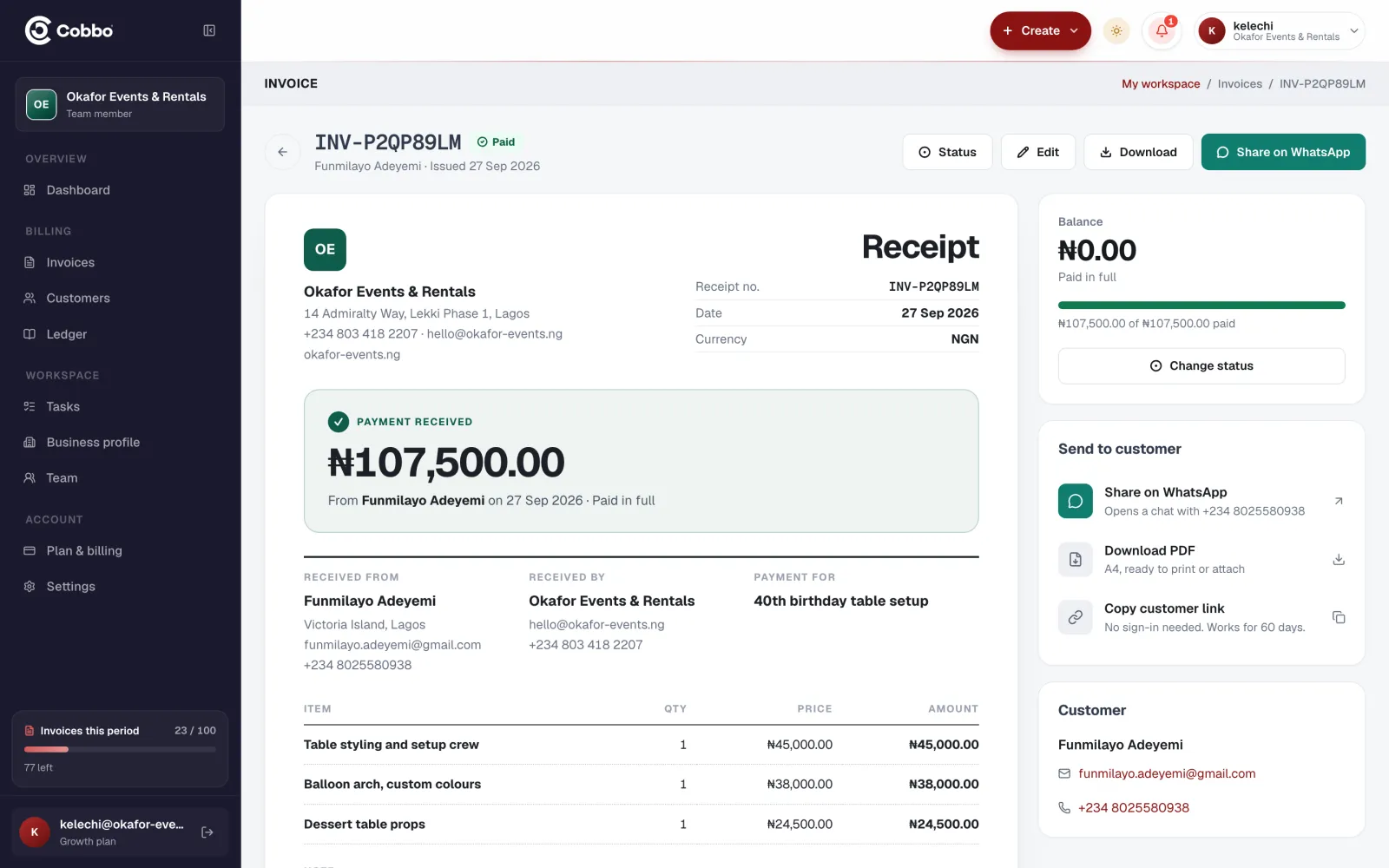Viewport: 1389px width, 868px height.
Task: Click the Cobbo logo
Action: pyautogui.click(x=69, y=30)
